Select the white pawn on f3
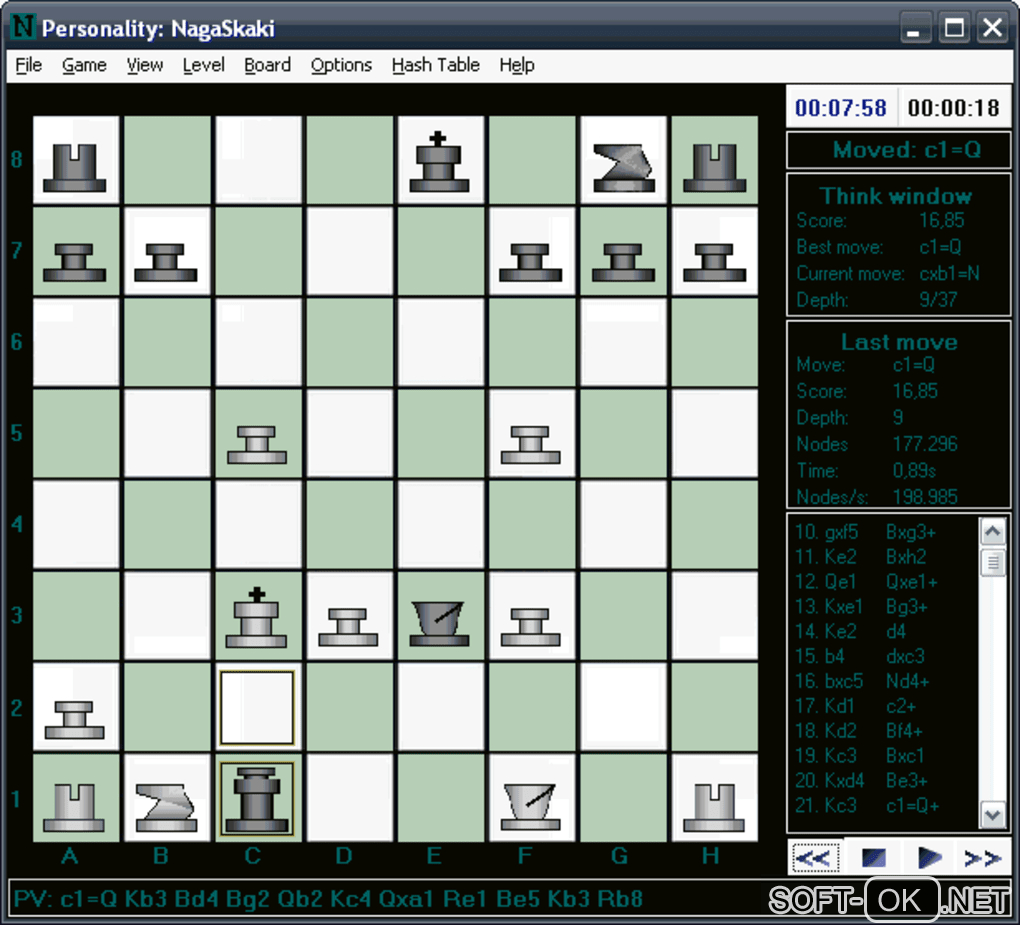Image resolution: width=1020 pixels, height=925 pixels. tap(531, 627)
